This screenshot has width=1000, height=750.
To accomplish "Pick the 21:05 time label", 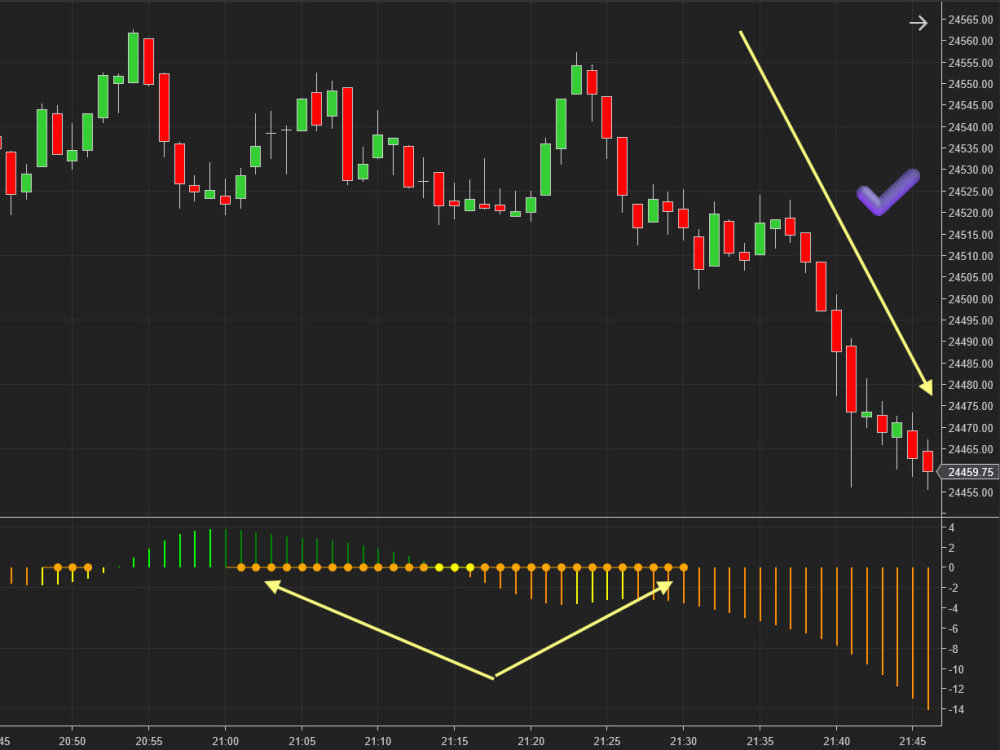I will (302, 741).
